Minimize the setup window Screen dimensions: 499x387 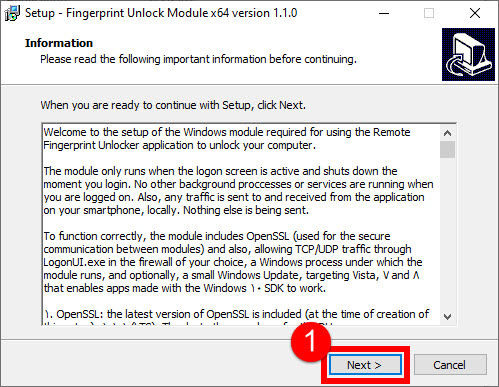[x=384, y=13]
